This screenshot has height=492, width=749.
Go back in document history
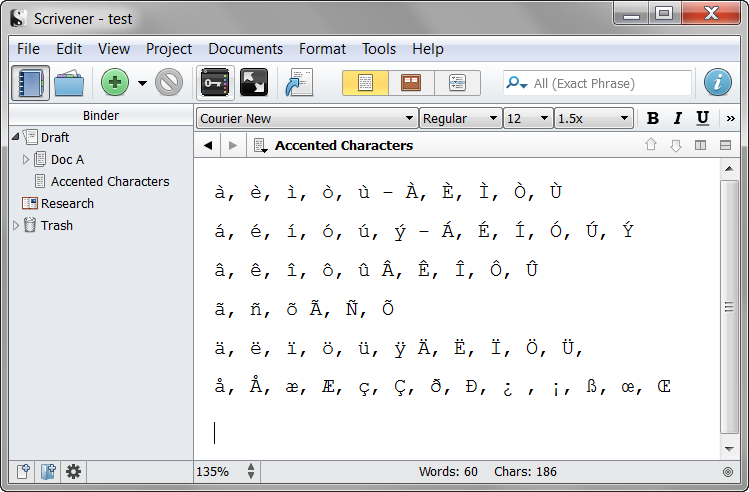(208, 145)
